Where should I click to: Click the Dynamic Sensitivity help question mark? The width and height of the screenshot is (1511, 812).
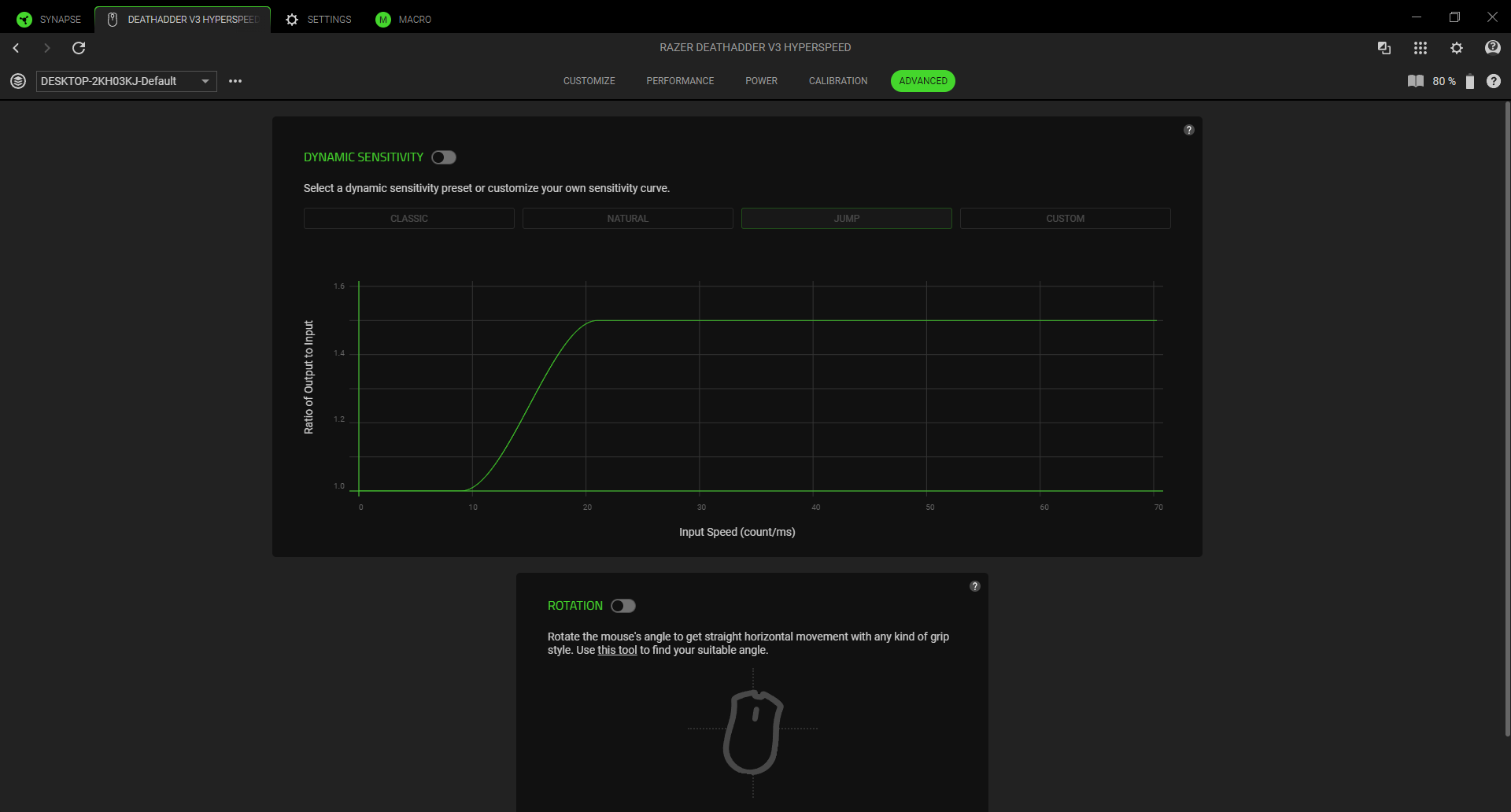tap(1188, 130)
